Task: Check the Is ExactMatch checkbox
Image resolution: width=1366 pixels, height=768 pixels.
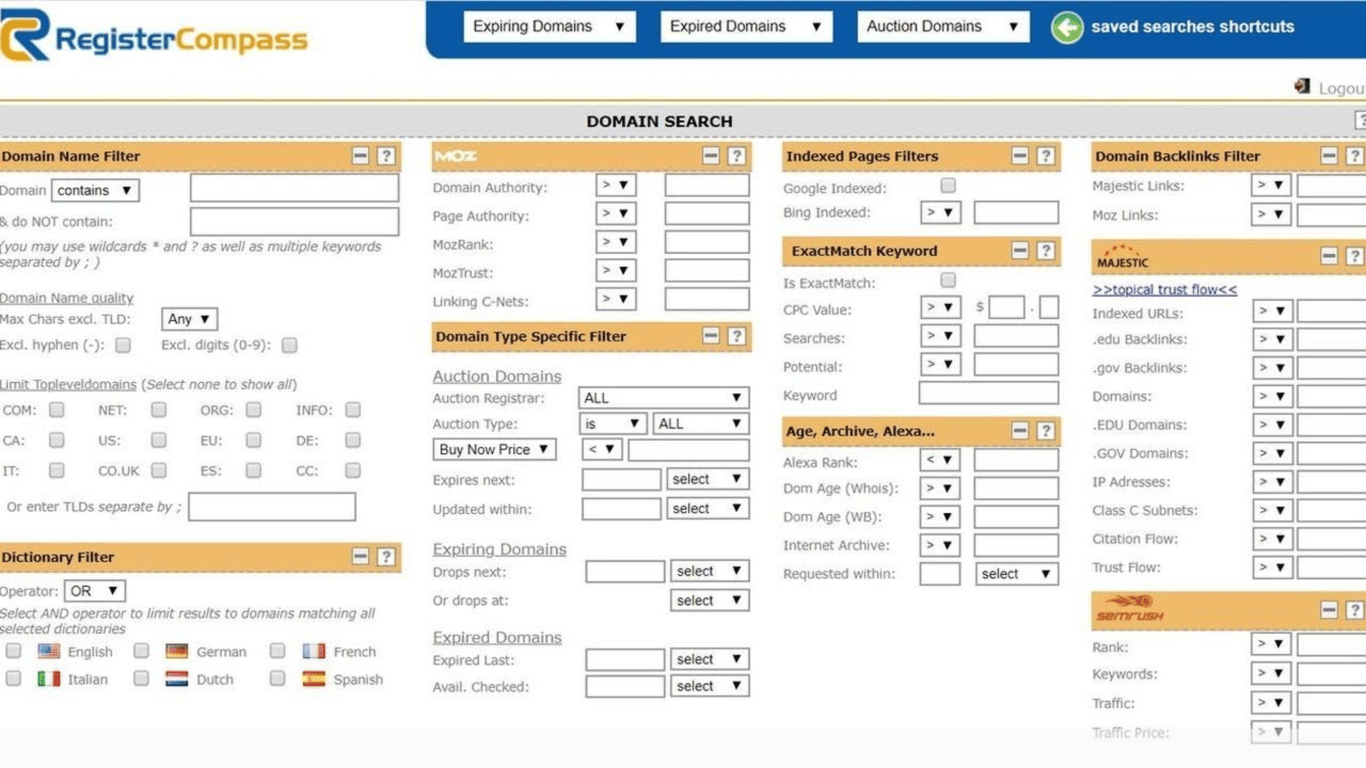Action: [x=948, y=281]
